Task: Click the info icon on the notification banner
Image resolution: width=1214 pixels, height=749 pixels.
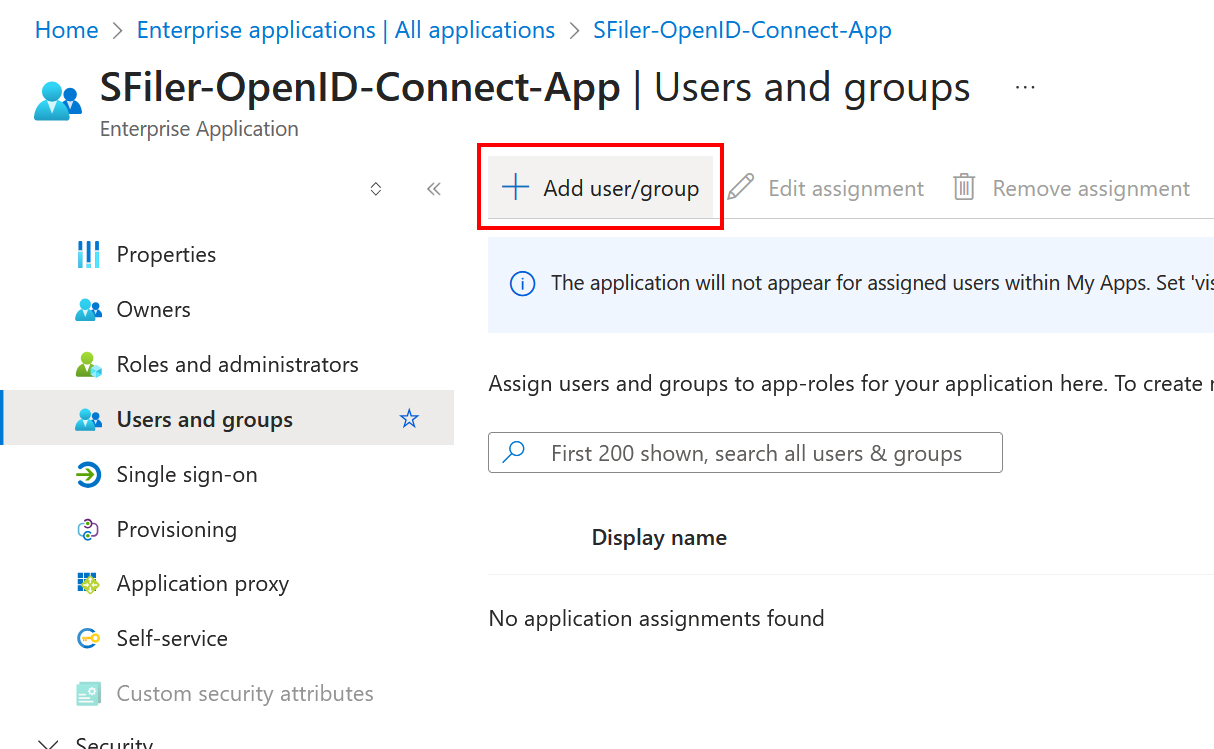Action: [521, 283]
